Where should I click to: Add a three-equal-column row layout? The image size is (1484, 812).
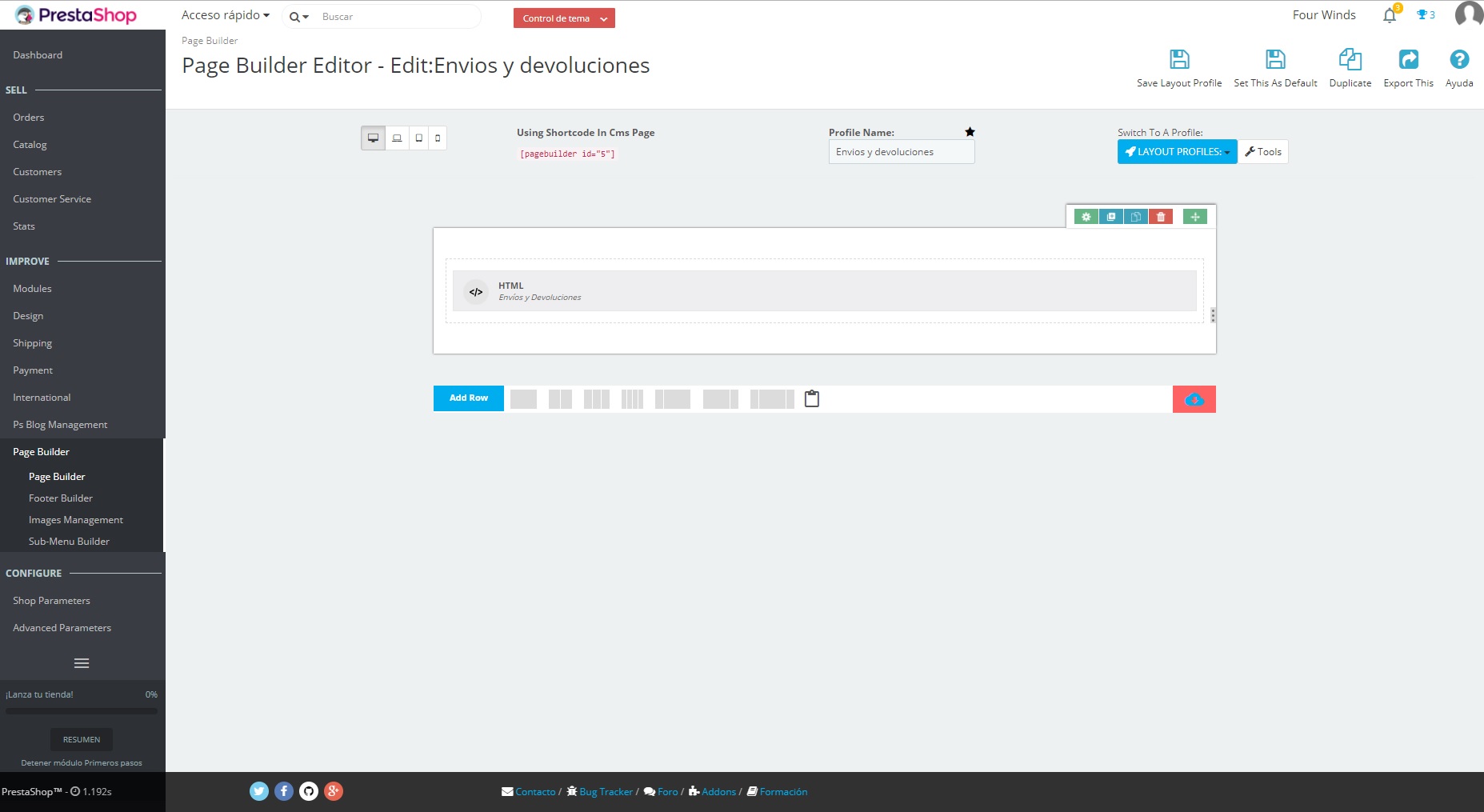pos(597,399)
